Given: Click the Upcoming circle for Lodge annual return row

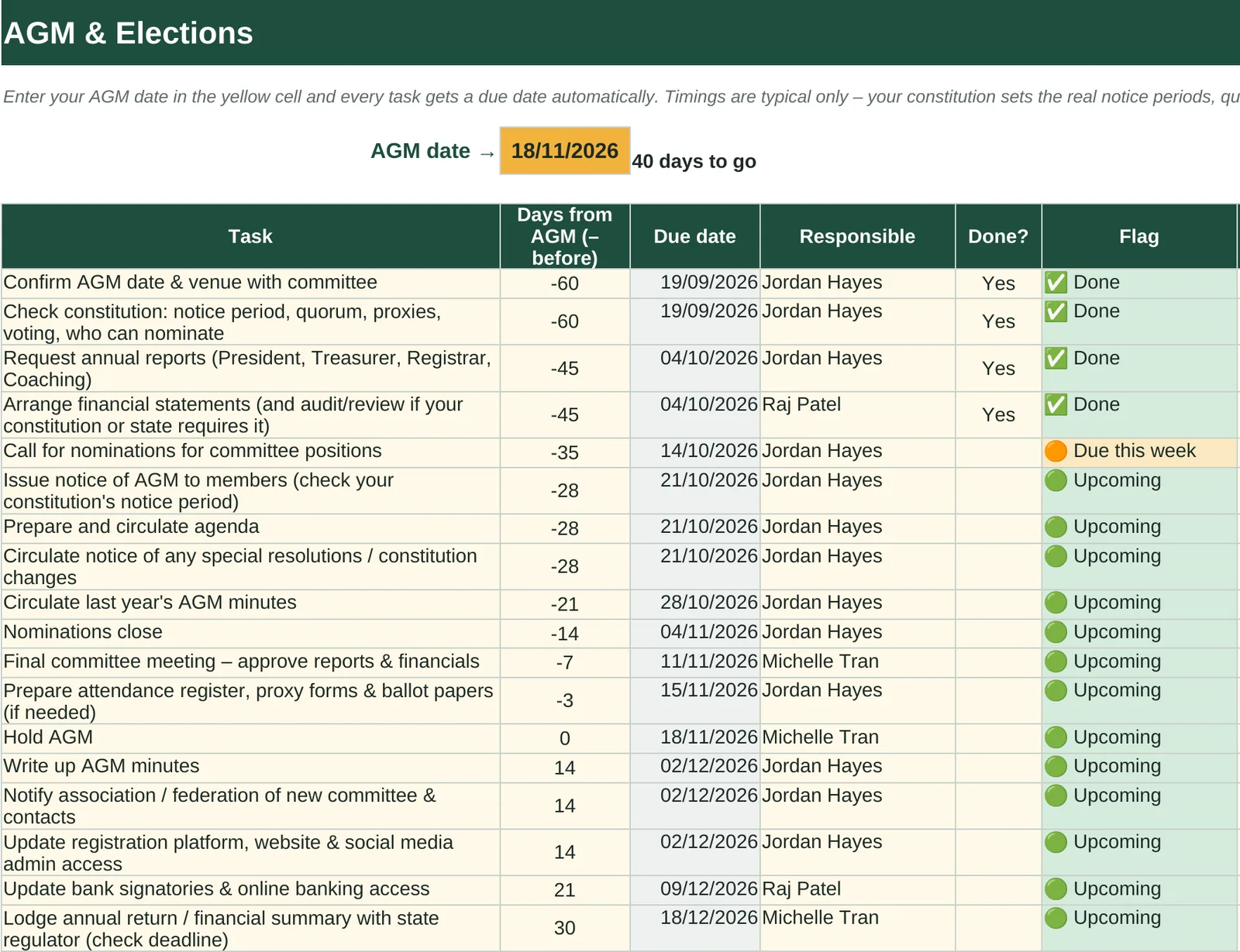Looking at the screenshot, I should [1056, 918].
